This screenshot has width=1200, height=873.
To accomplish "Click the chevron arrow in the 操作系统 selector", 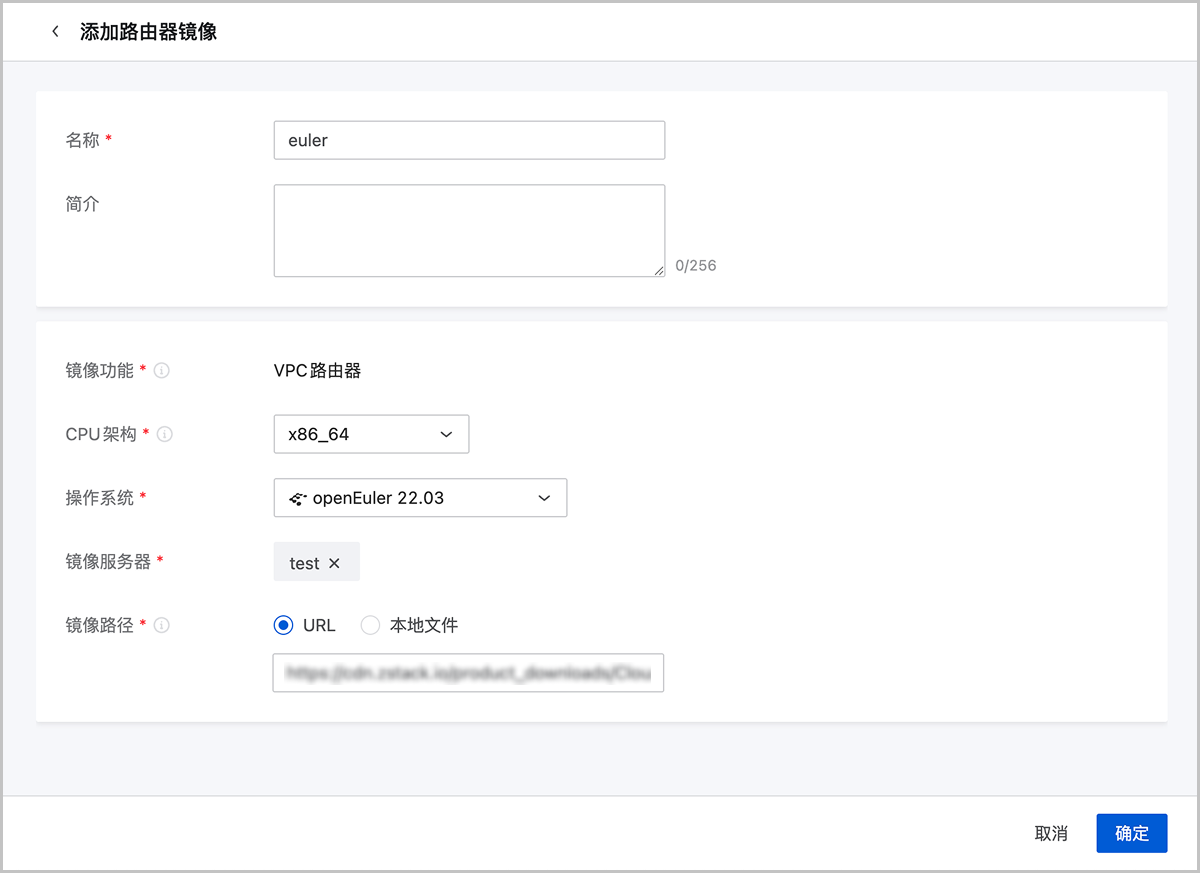I will tap(544, 498).
